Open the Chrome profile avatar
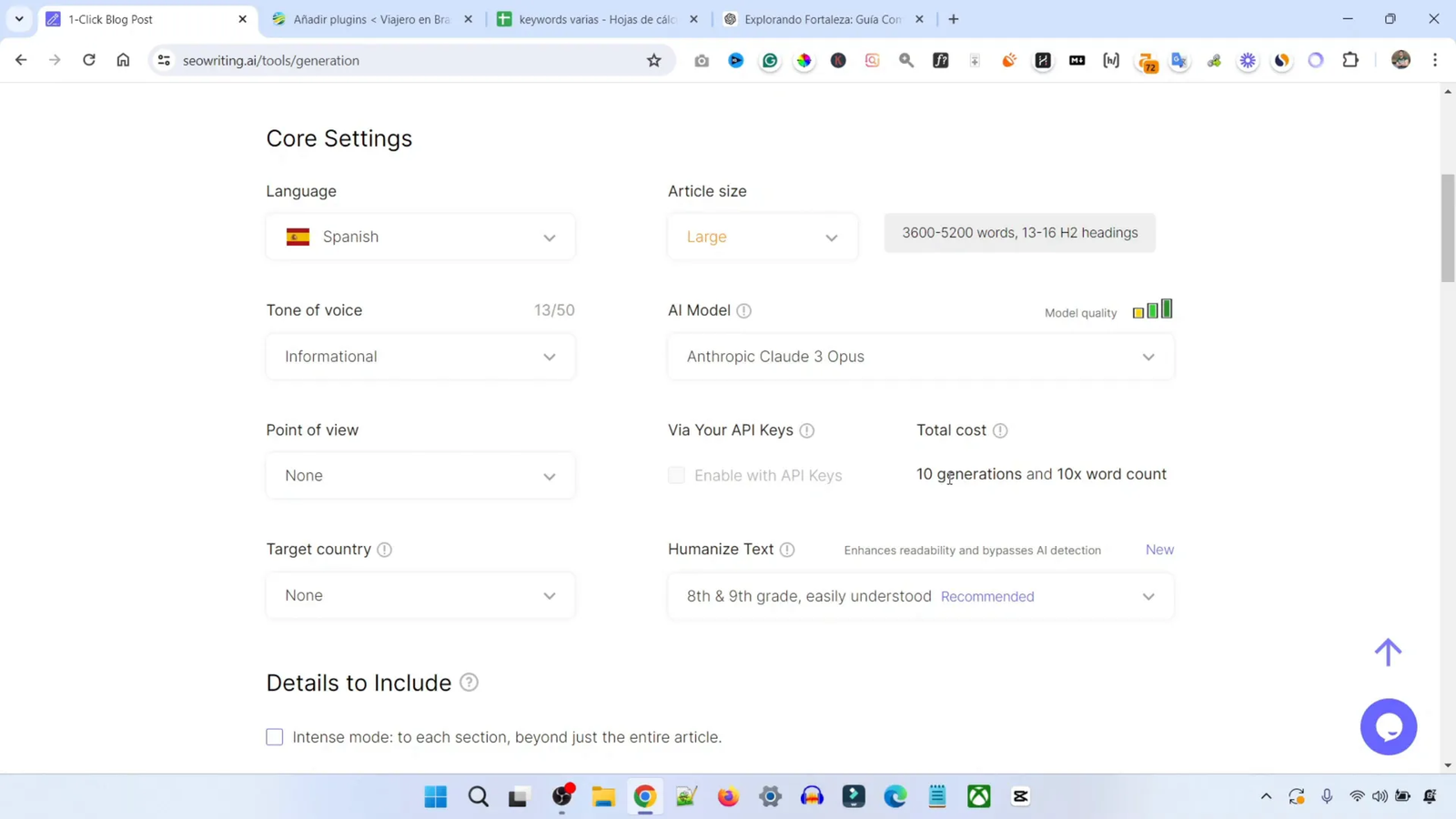Screen dimensions: 1456x819 pos(1400,60)
